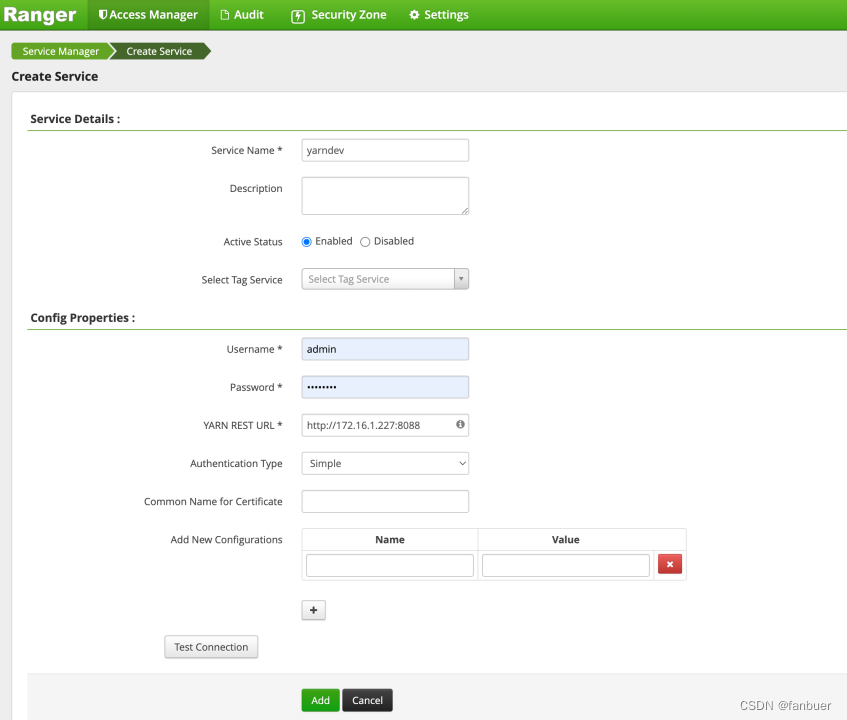Image resolution: width=847 pixels, height=720 pixels.
Task: Focus Common Name for Certificate field
Action: (x=385, y=501)
